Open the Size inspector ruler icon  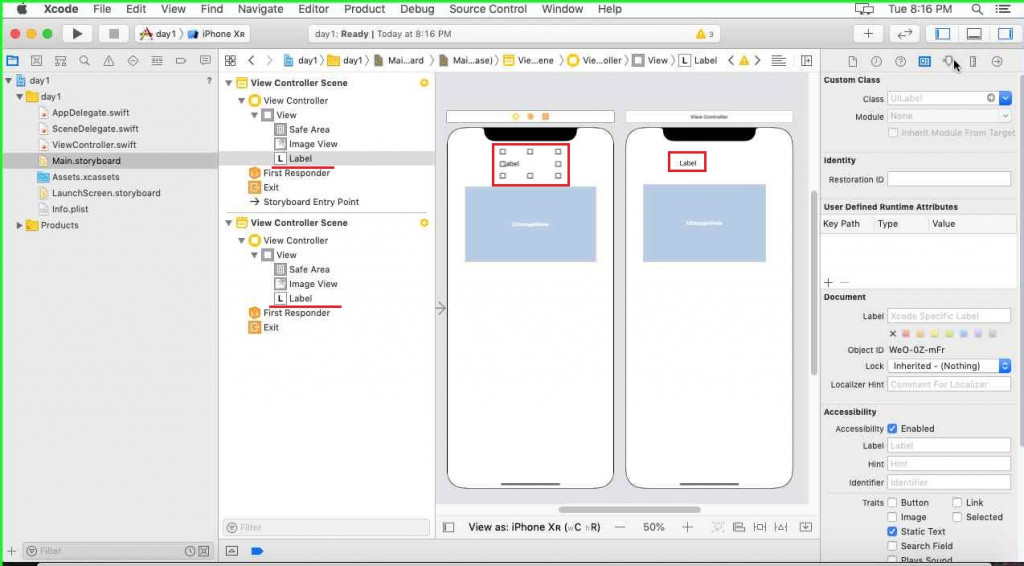(973, 61)
